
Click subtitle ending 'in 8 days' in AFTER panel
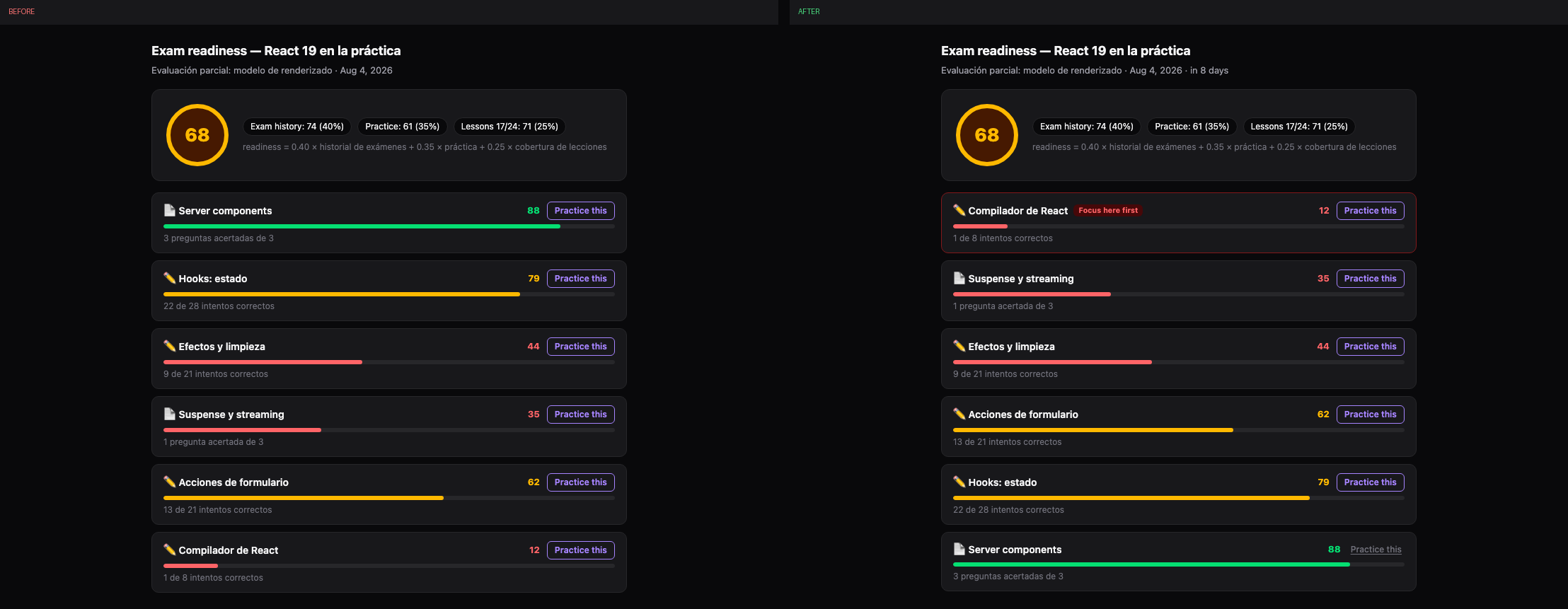tap(1085, 71)
